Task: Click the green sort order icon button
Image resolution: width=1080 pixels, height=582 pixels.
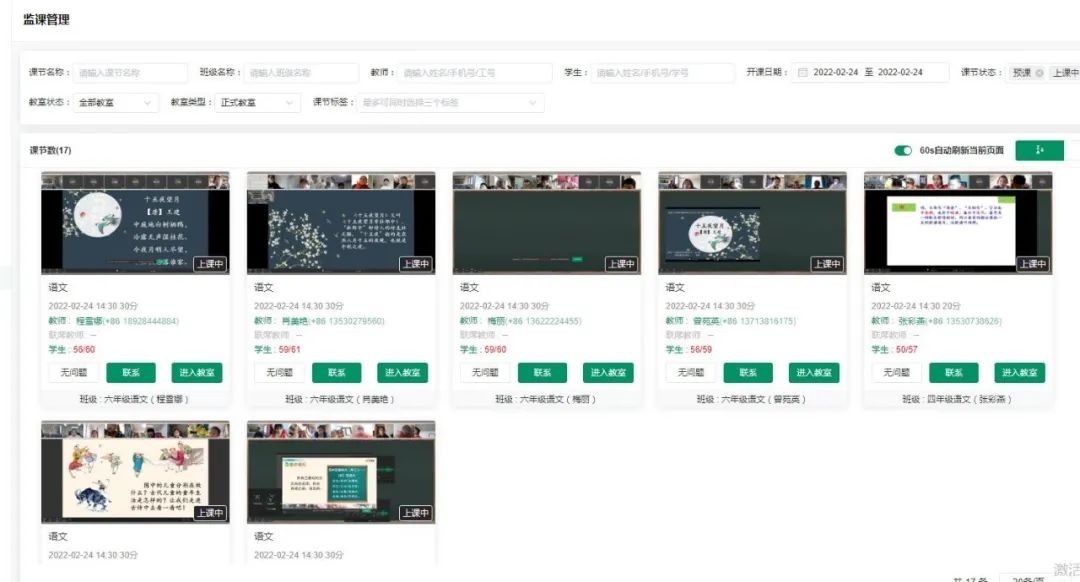Action: (x=1039, y=150)
